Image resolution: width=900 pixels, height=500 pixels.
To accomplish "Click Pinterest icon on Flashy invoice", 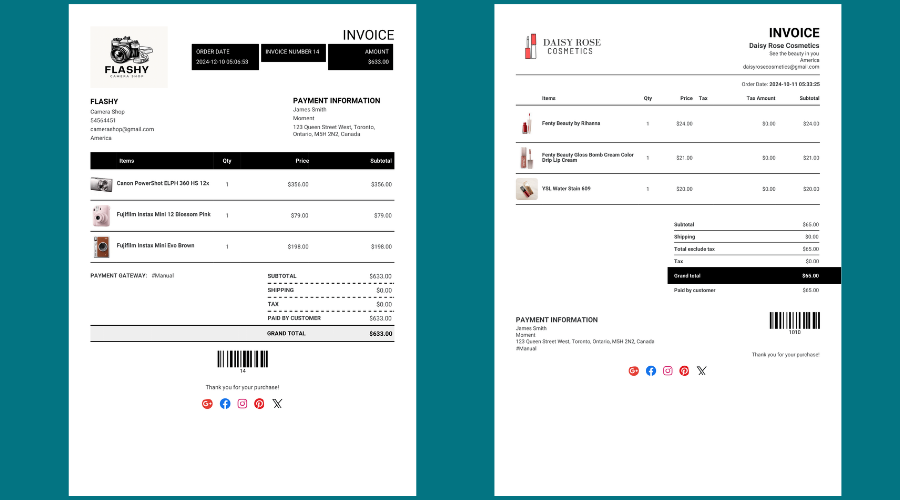I will pyautogui.click(x=259, y=404).
